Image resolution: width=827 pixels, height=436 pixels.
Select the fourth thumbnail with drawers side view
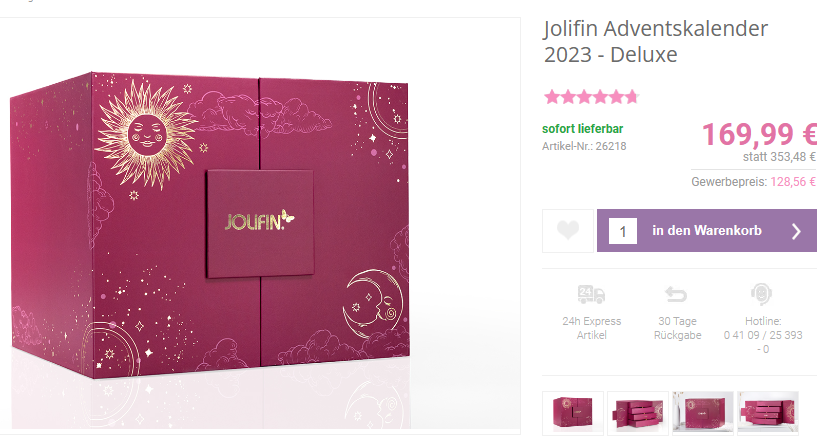(x=768, y=413)
